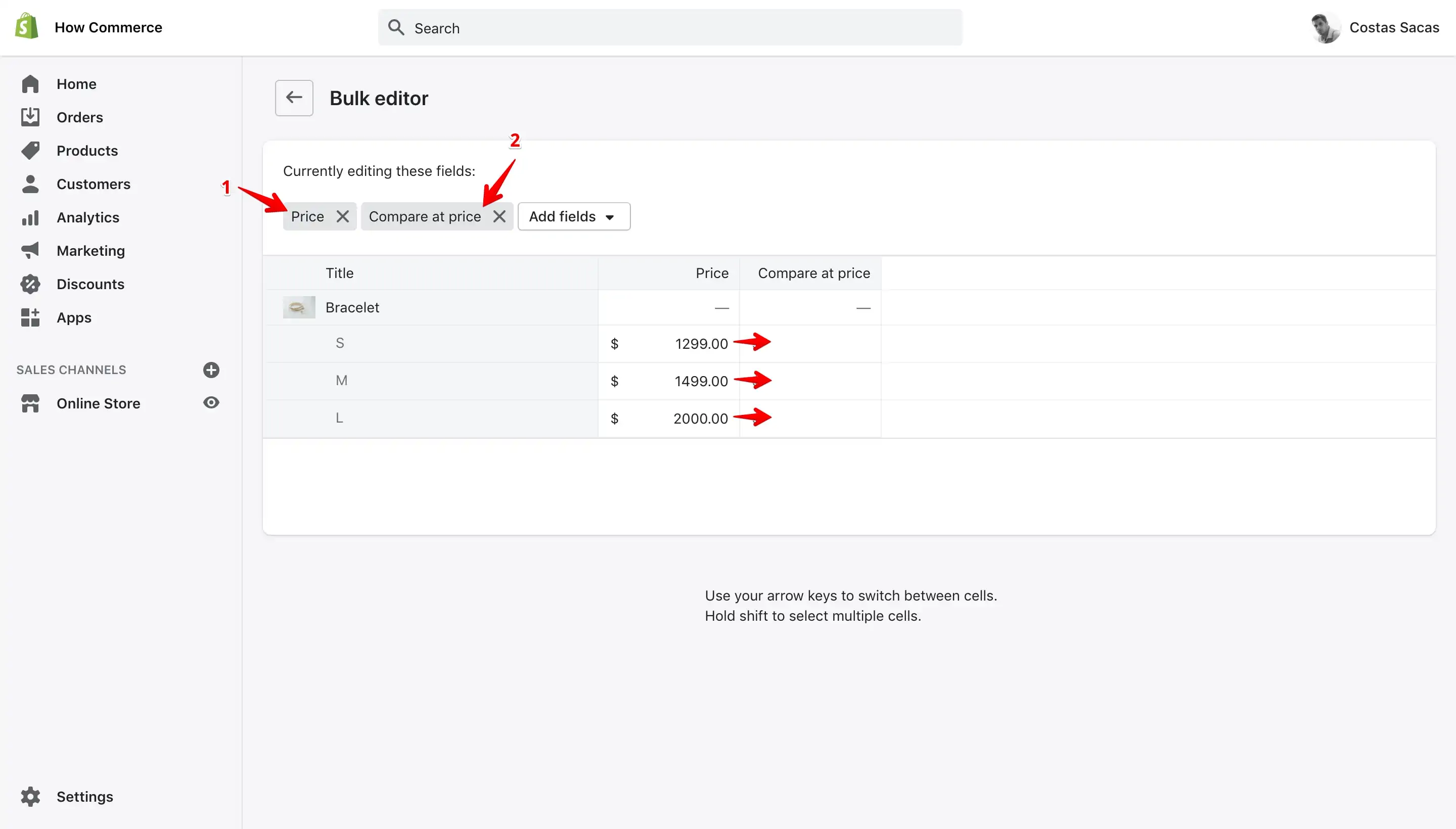Screen dimensions: 1456x829
Task: Open the Customers menu item
Action: point(94,184)
